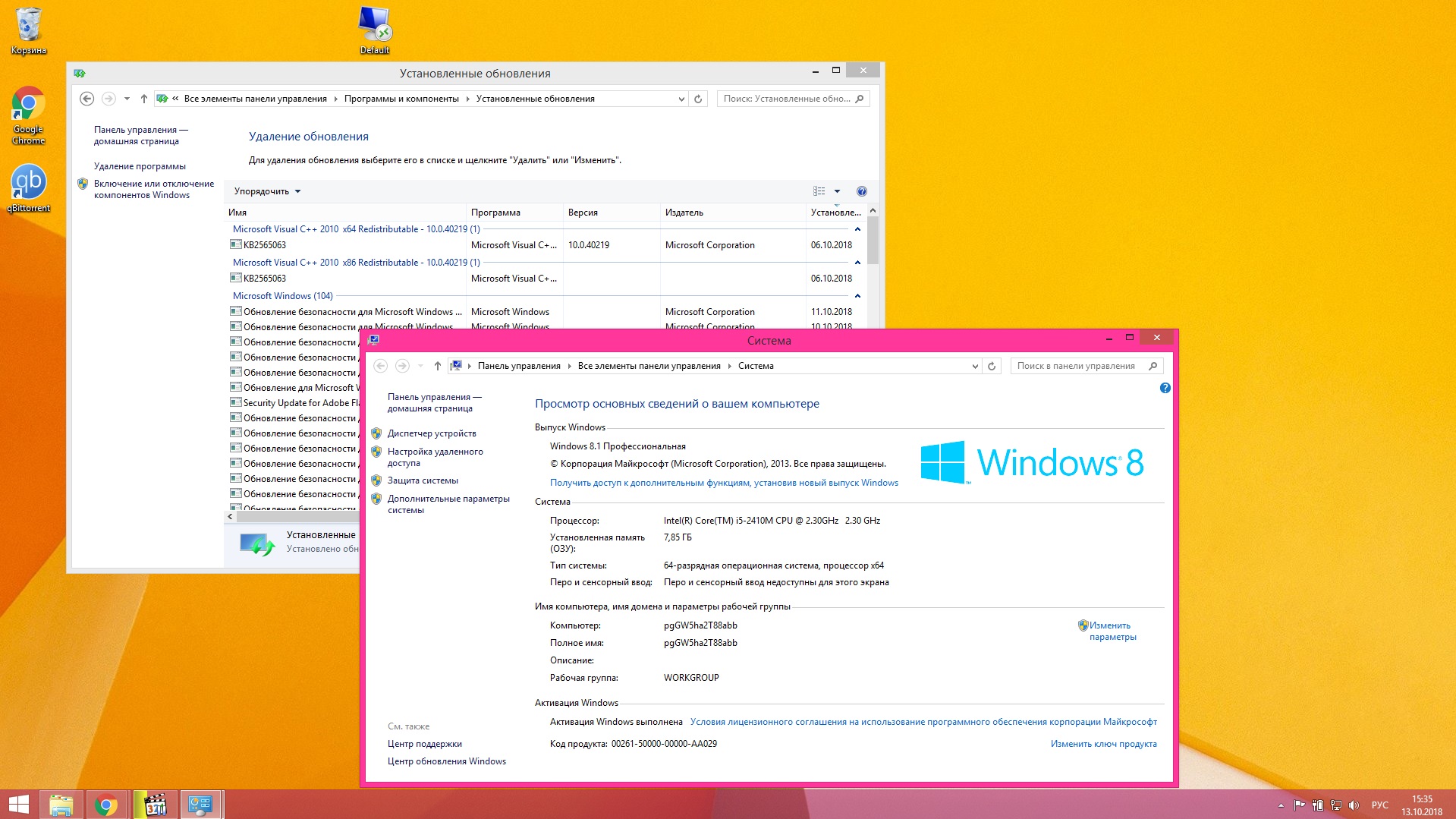The image size is (1456, 819).
Task: Click the Программы и компоненты breadcrumb
Action: pos(401,99)
